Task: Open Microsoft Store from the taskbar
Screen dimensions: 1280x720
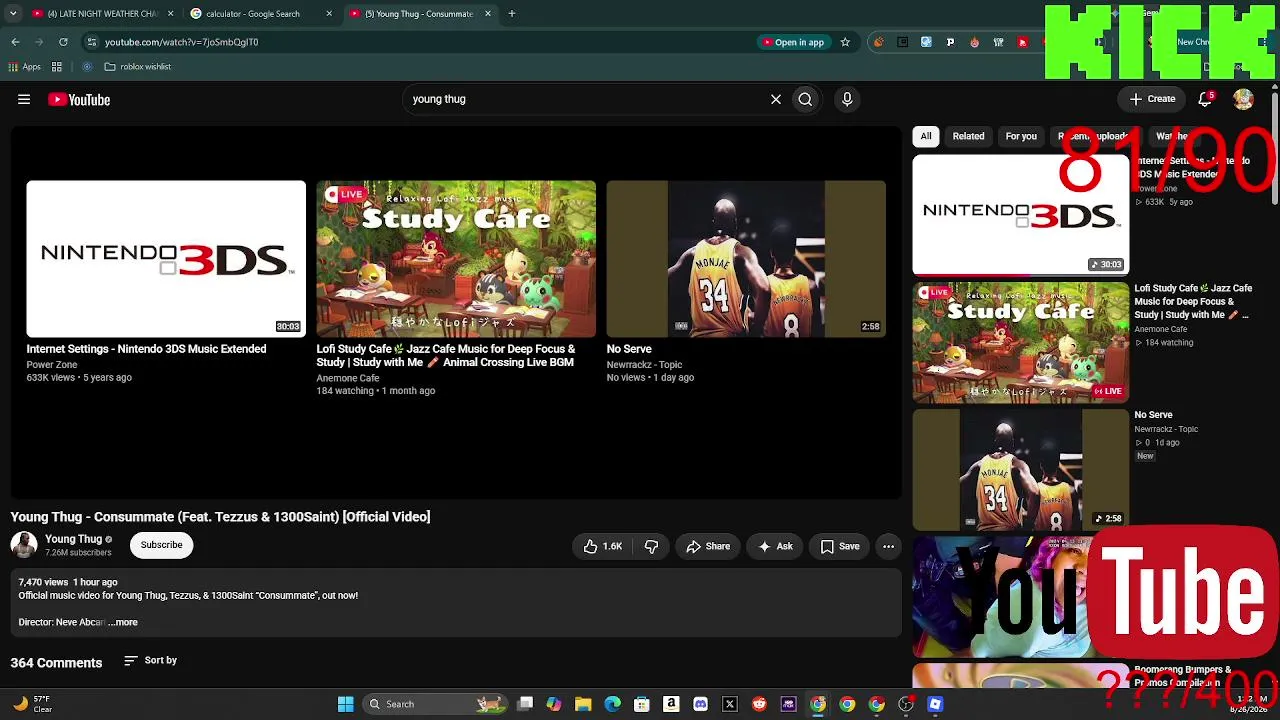Action: coord(642,704)
